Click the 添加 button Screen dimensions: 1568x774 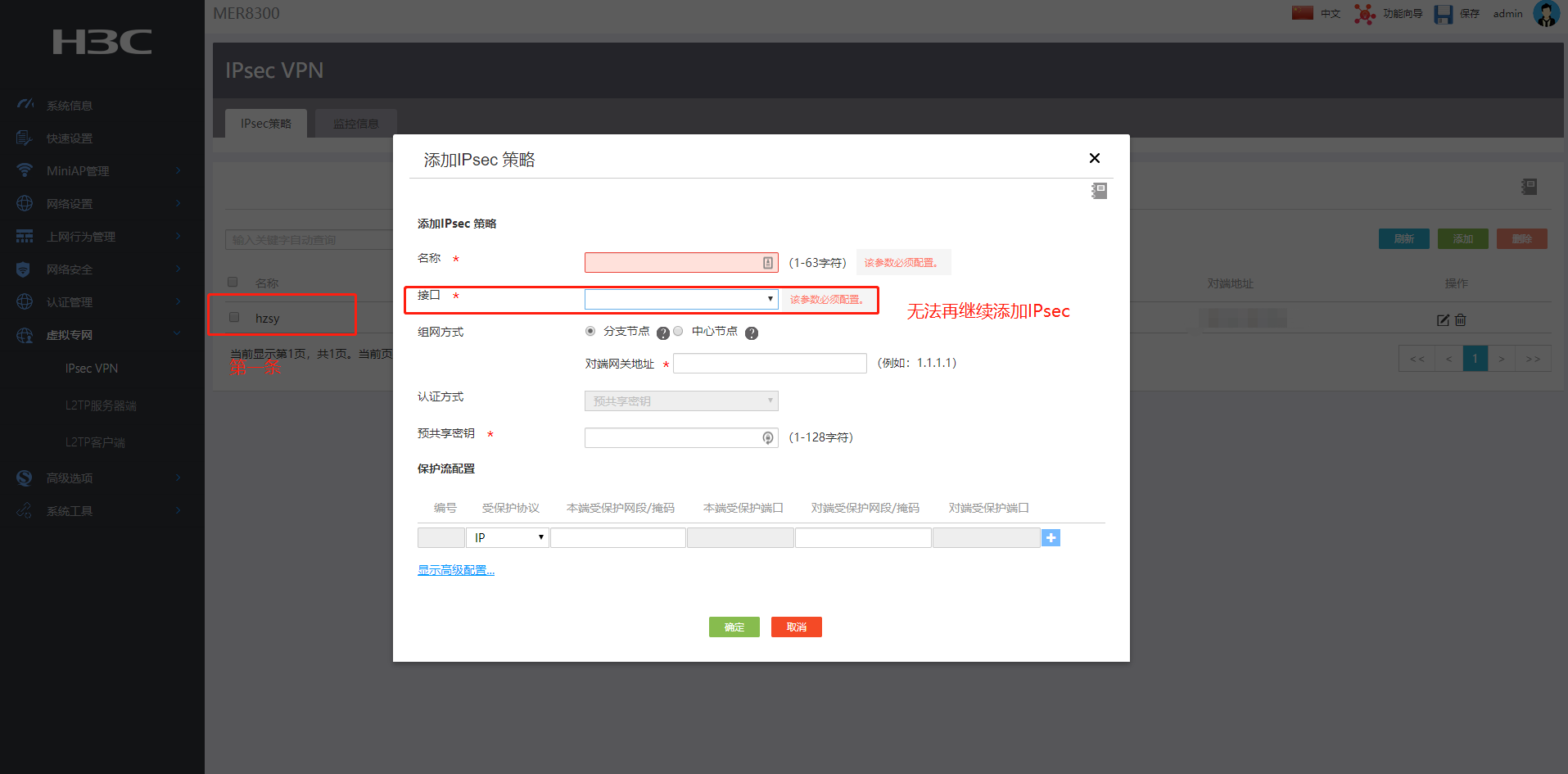1463,239
